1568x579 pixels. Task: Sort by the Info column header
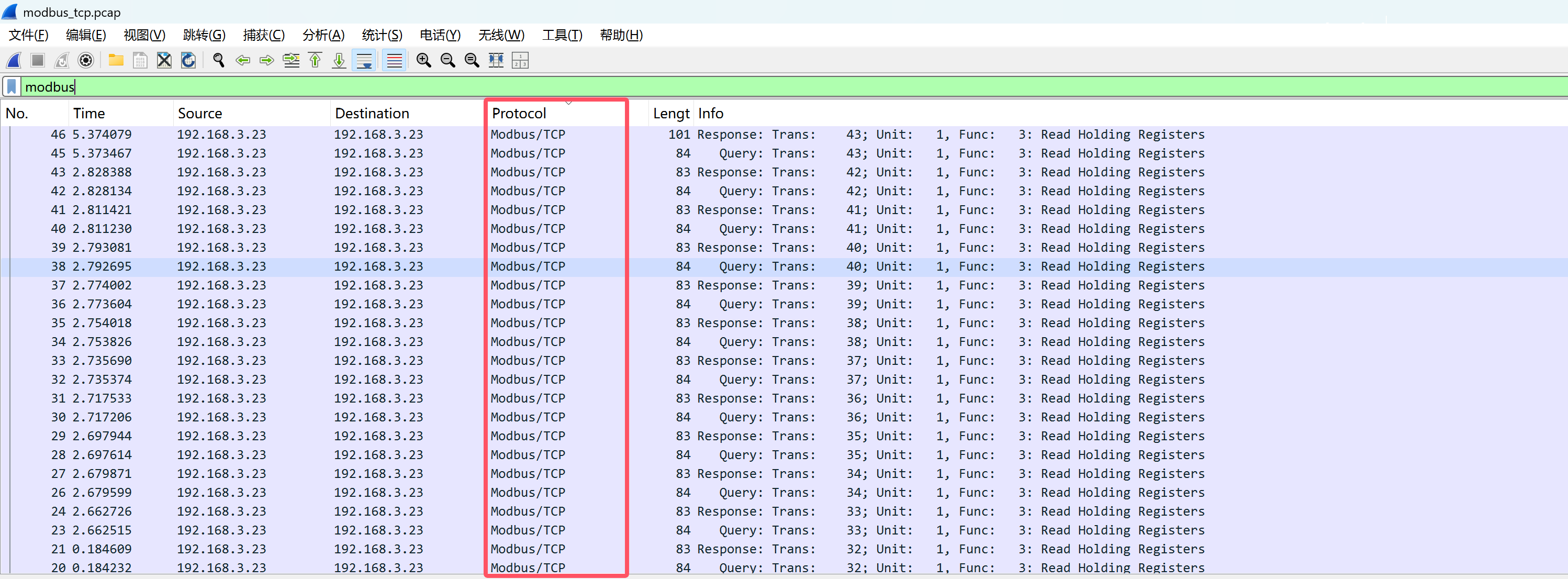(x=1131, y=113)
